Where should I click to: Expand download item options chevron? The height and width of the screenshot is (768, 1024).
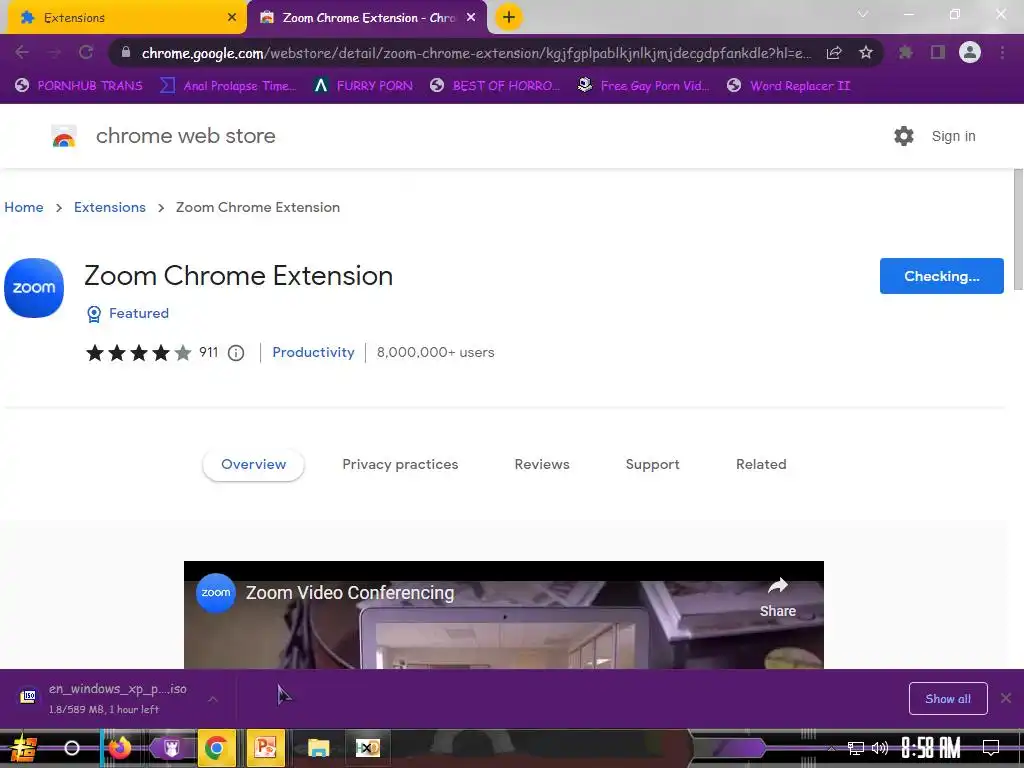point(213,699)
